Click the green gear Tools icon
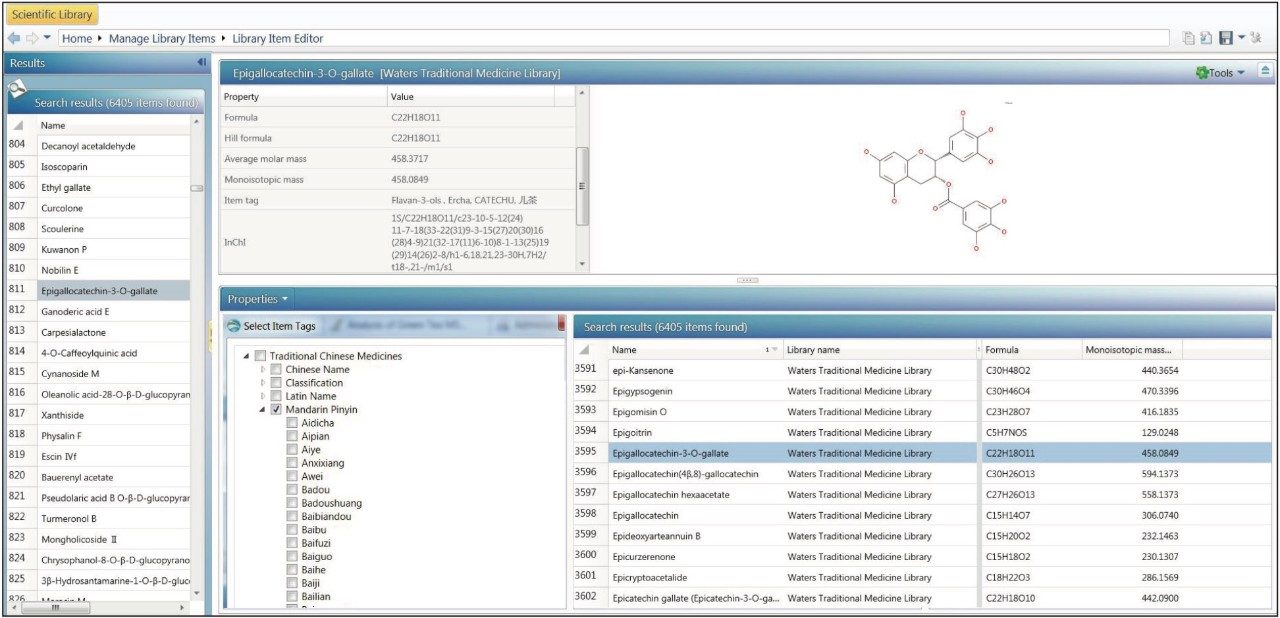This screenshot has width=1280, height=618. pos(1202,73)
